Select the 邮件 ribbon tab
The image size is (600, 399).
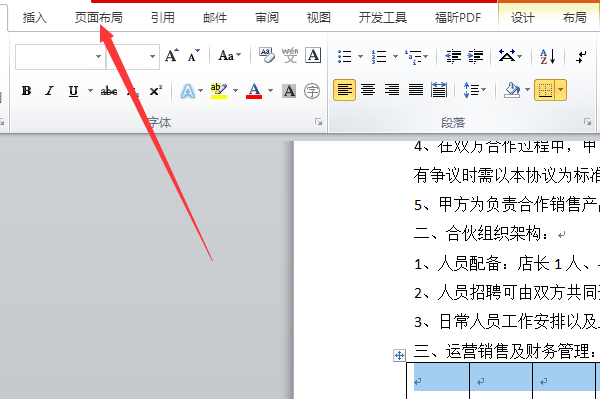(215, 18)
